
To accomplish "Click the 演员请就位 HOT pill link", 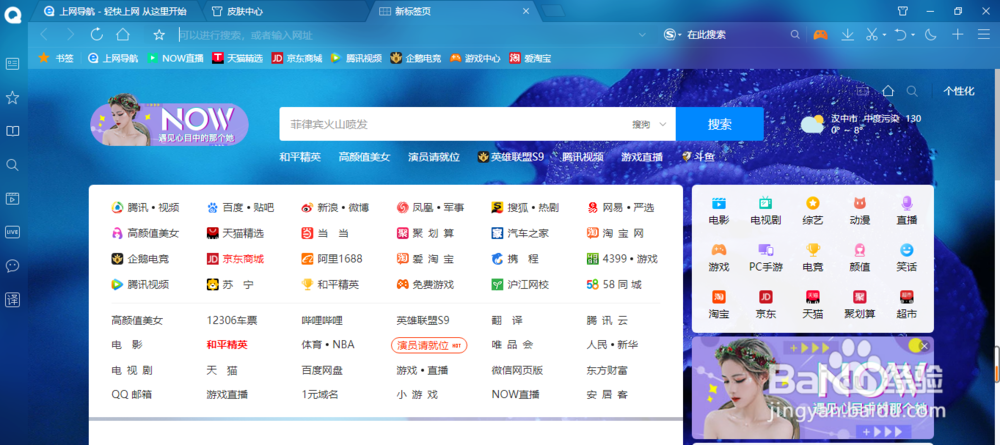I will (429, 345).
